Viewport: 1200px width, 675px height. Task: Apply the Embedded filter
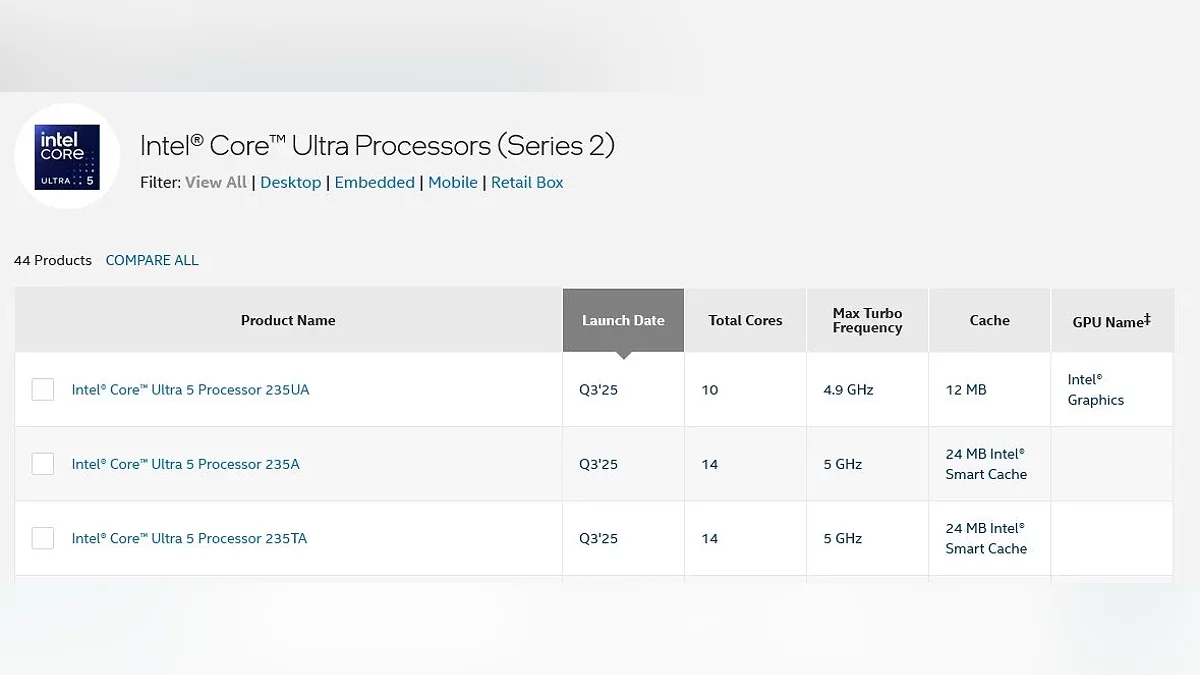(374, 182)
